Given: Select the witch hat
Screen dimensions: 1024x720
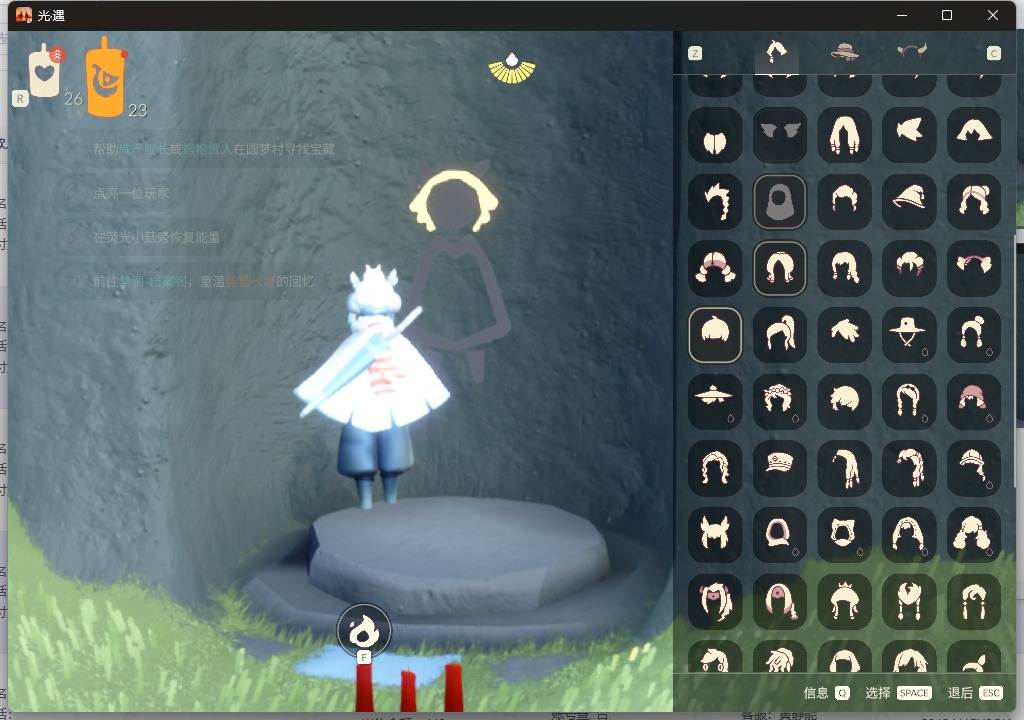Looking at the screenshot, I should pos(909,202).
